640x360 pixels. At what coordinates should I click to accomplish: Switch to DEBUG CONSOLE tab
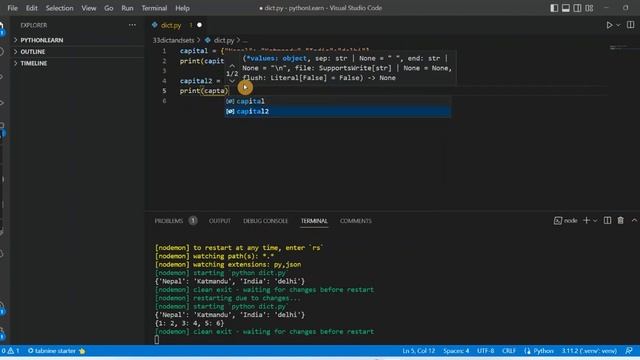coord(265,221)
